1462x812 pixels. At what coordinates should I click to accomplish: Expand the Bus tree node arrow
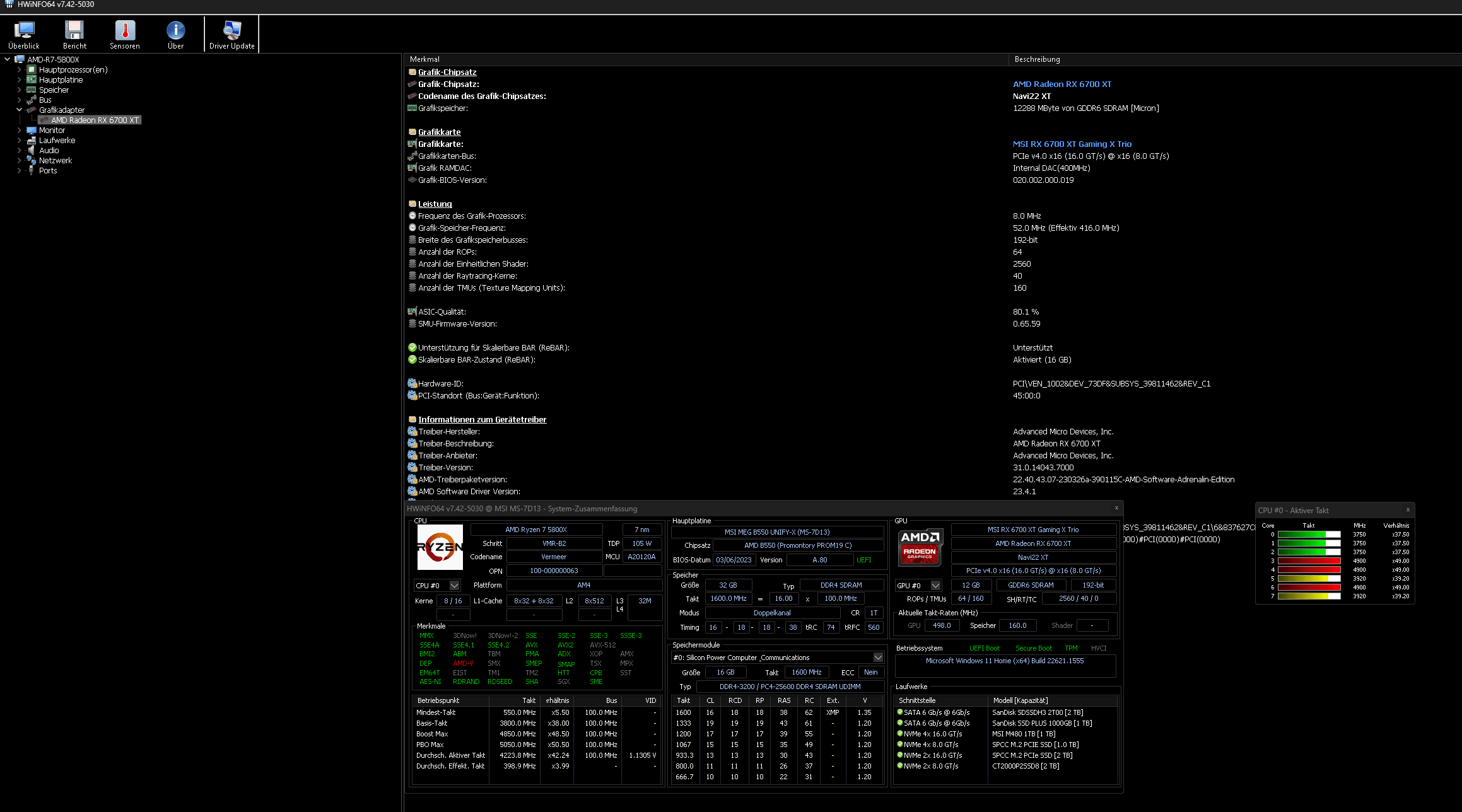pyautogui.click(x=19, y=100)
